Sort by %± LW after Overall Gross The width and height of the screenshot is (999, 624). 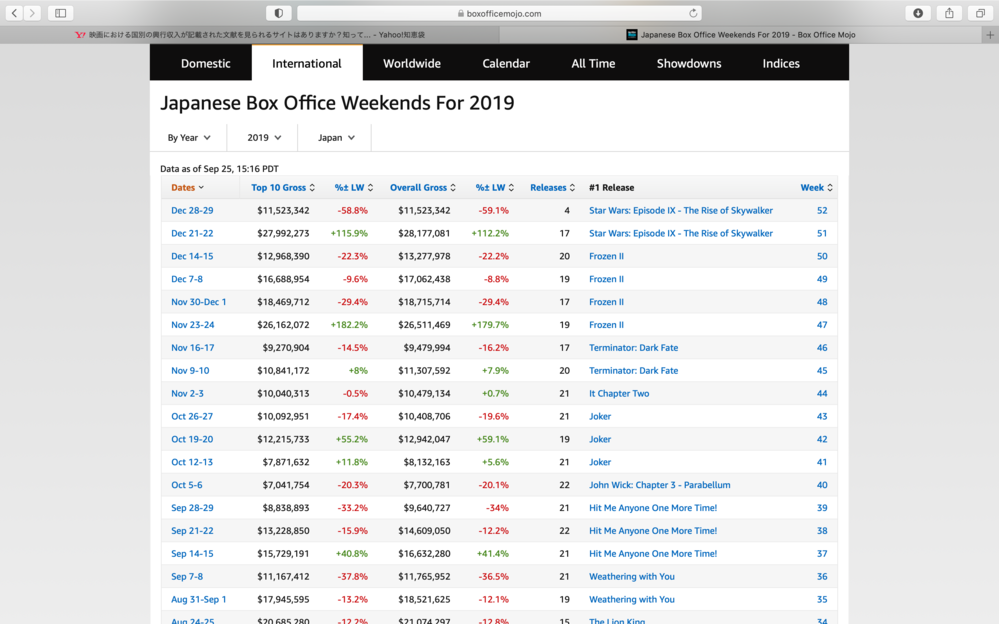click(x=494, y=187)
